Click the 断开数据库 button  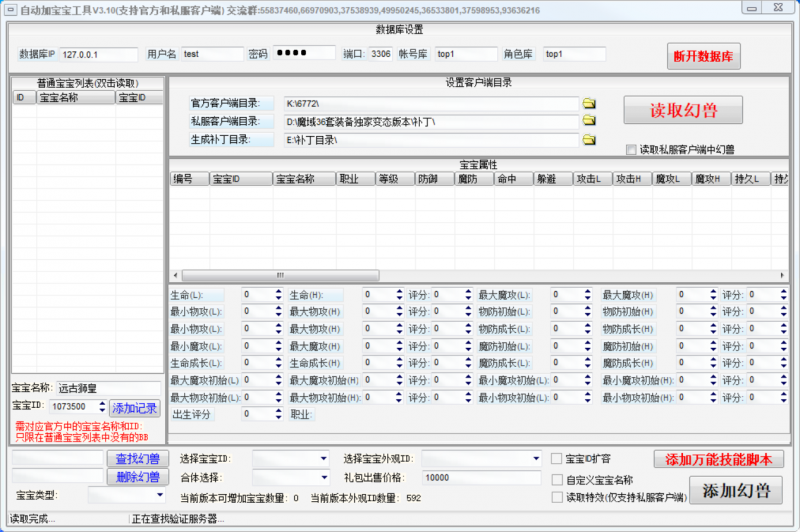point(704,56)
